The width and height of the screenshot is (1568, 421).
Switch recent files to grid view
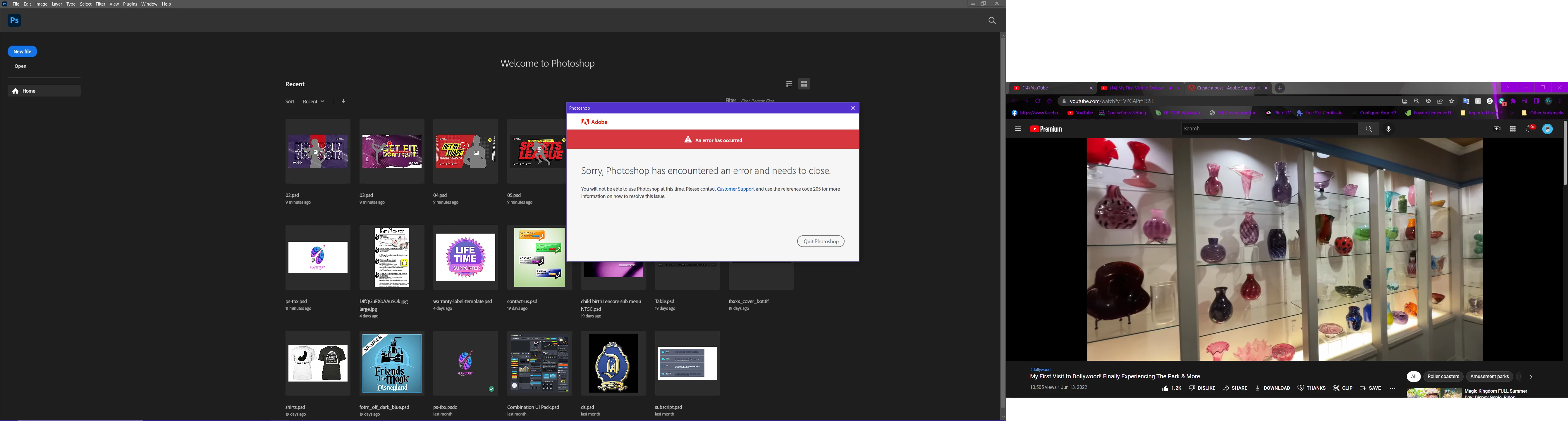pyautogui.click(x=804, y=84)
